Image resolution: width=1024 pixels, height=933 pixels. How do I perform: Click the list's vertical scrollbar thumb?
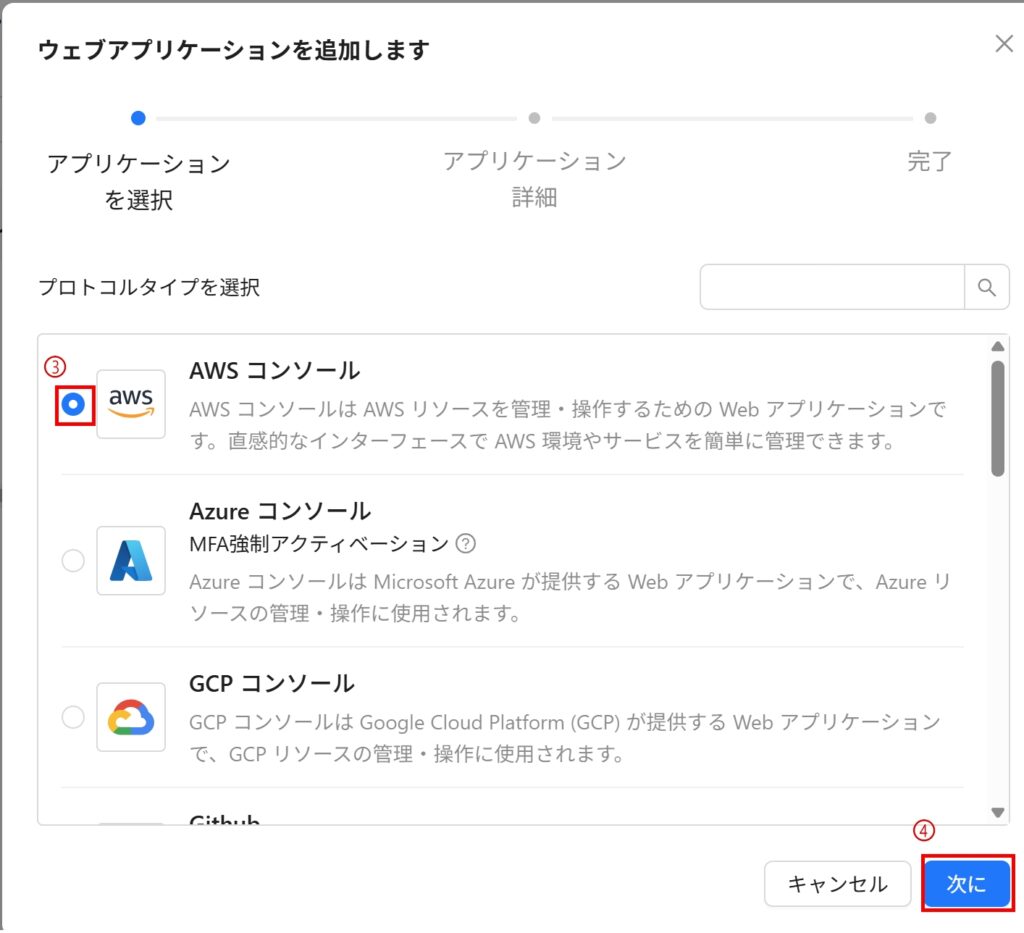(996, 418)
